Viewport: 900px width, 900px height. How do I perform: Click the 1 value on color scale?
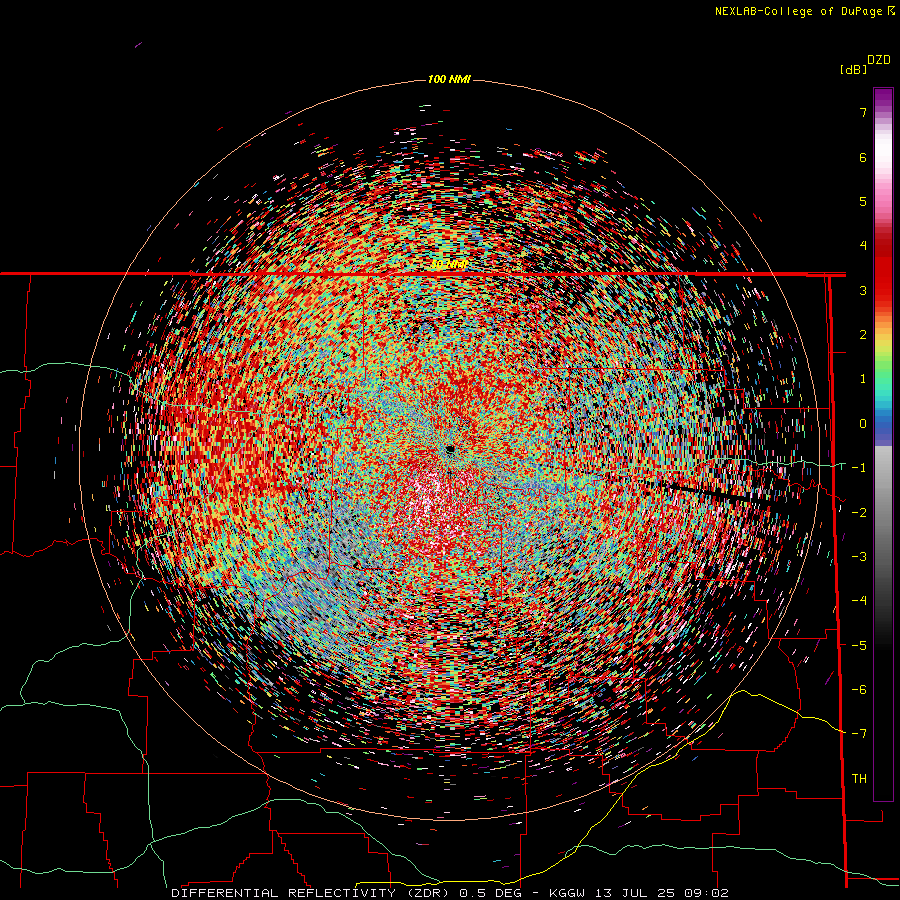863,379
